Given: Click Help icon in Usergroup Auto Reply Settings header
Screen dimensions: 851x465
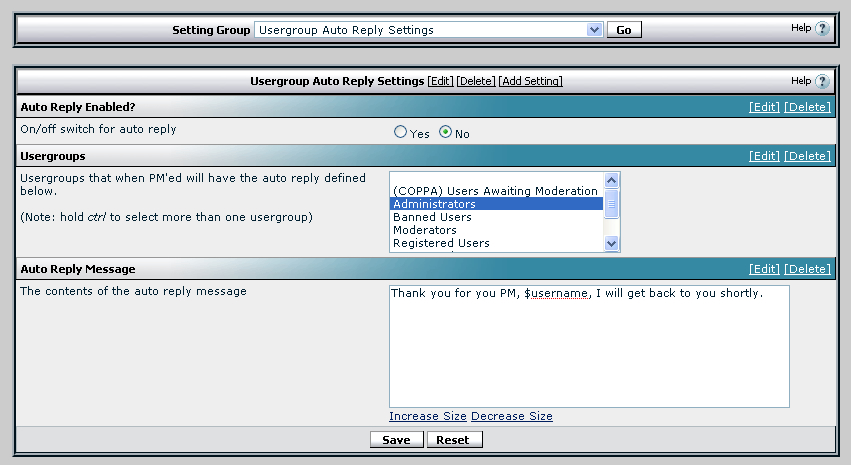Looking at the screenshot, I should [x=822, y=82].
